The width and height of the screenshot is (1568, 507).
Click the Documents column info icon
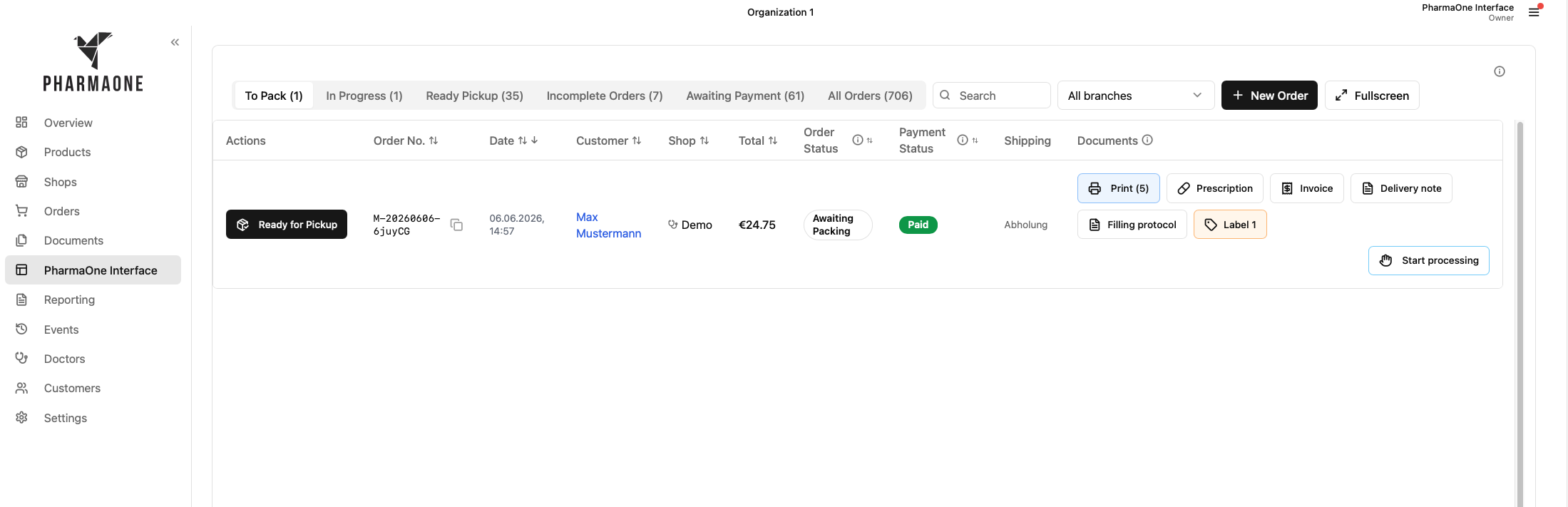[x=1147, y=140]
